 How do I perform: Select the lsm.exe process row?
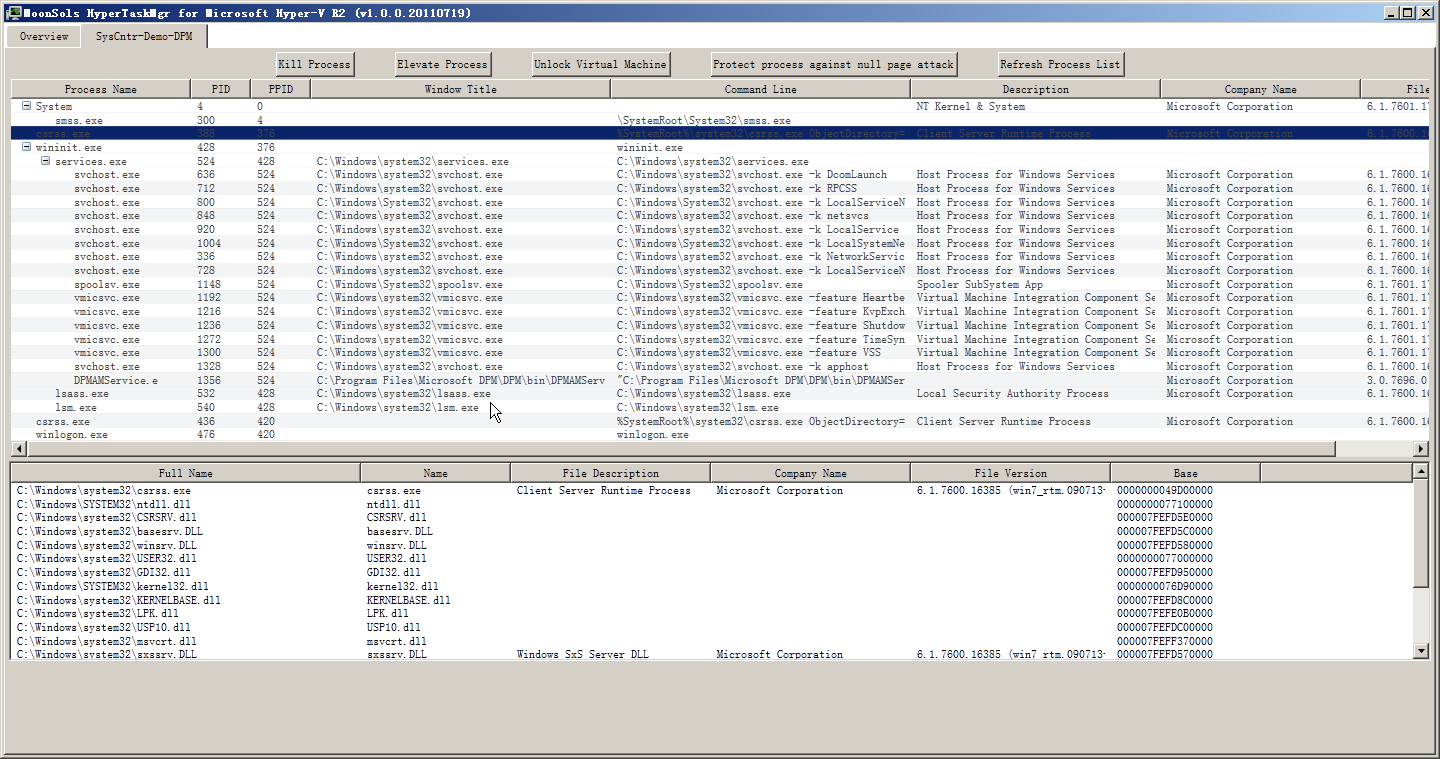720,407
